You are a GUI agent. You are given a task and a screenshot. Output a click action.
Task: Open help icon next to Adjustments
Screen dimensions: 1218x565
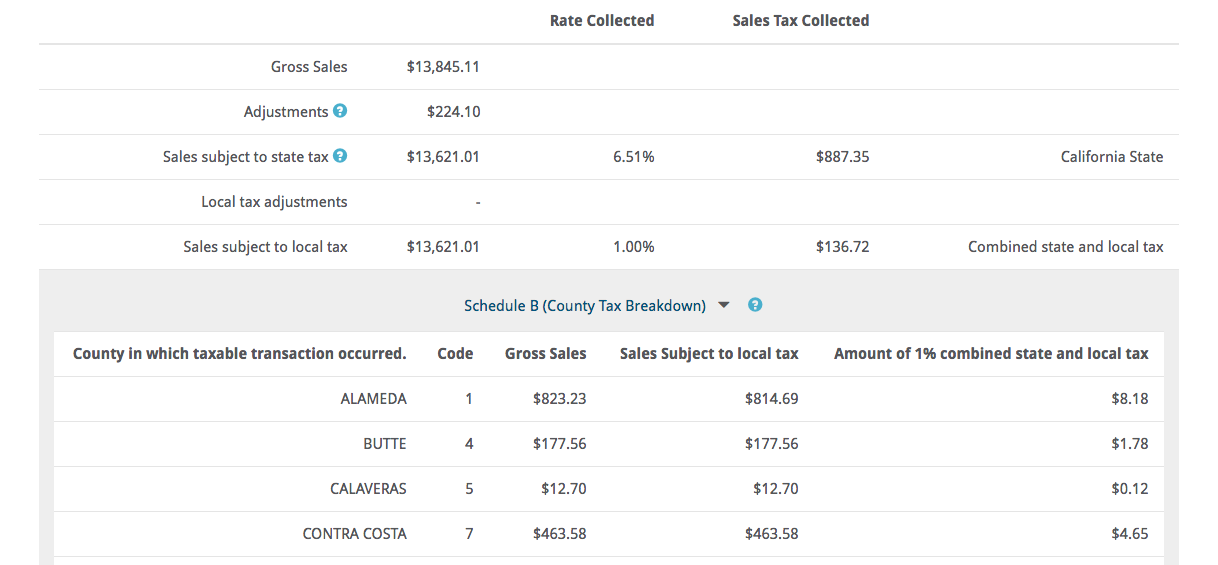click(340, 111)
